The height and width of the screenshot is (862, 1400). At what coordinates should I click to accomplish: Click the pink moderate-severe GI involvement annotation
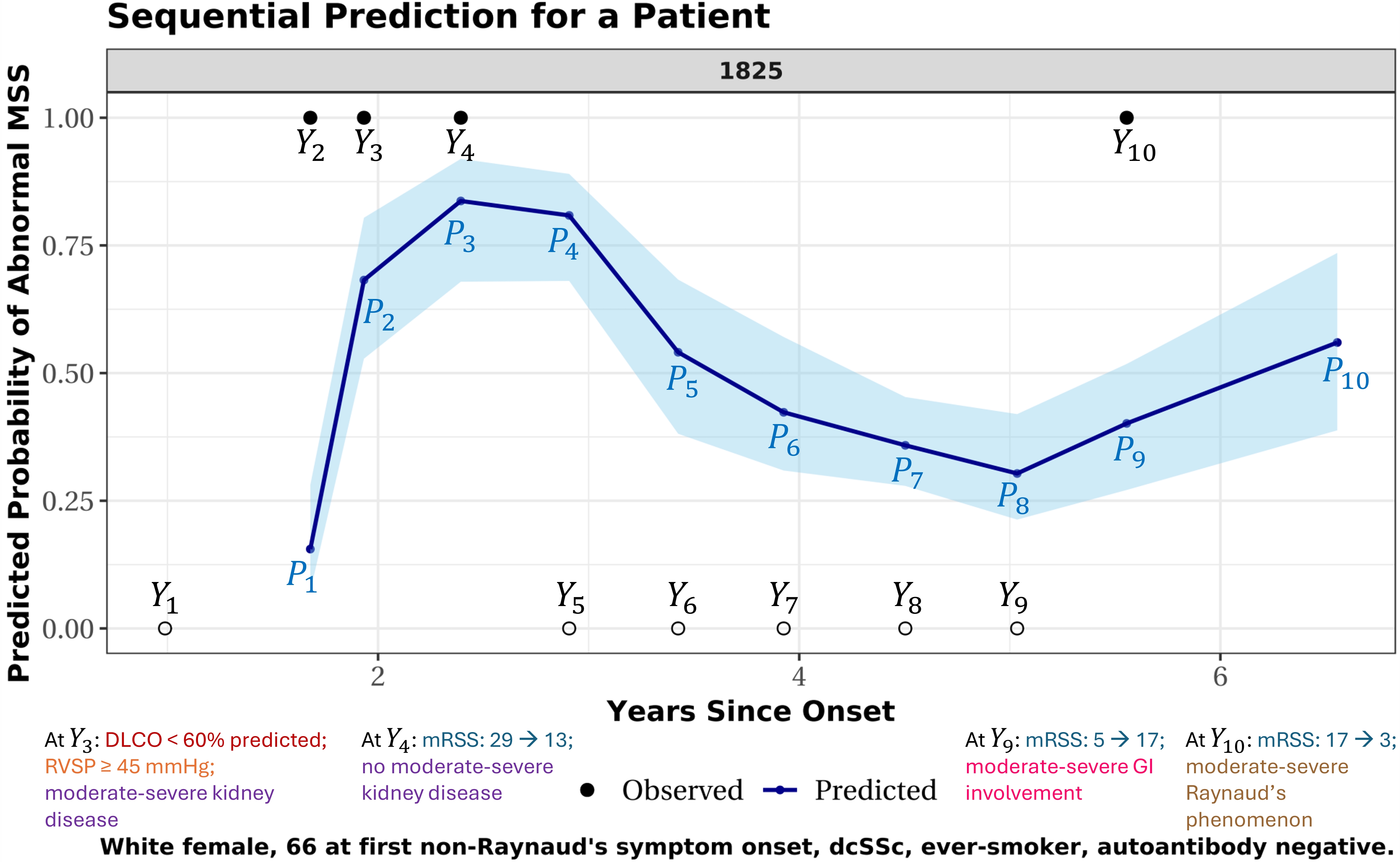1059,779
